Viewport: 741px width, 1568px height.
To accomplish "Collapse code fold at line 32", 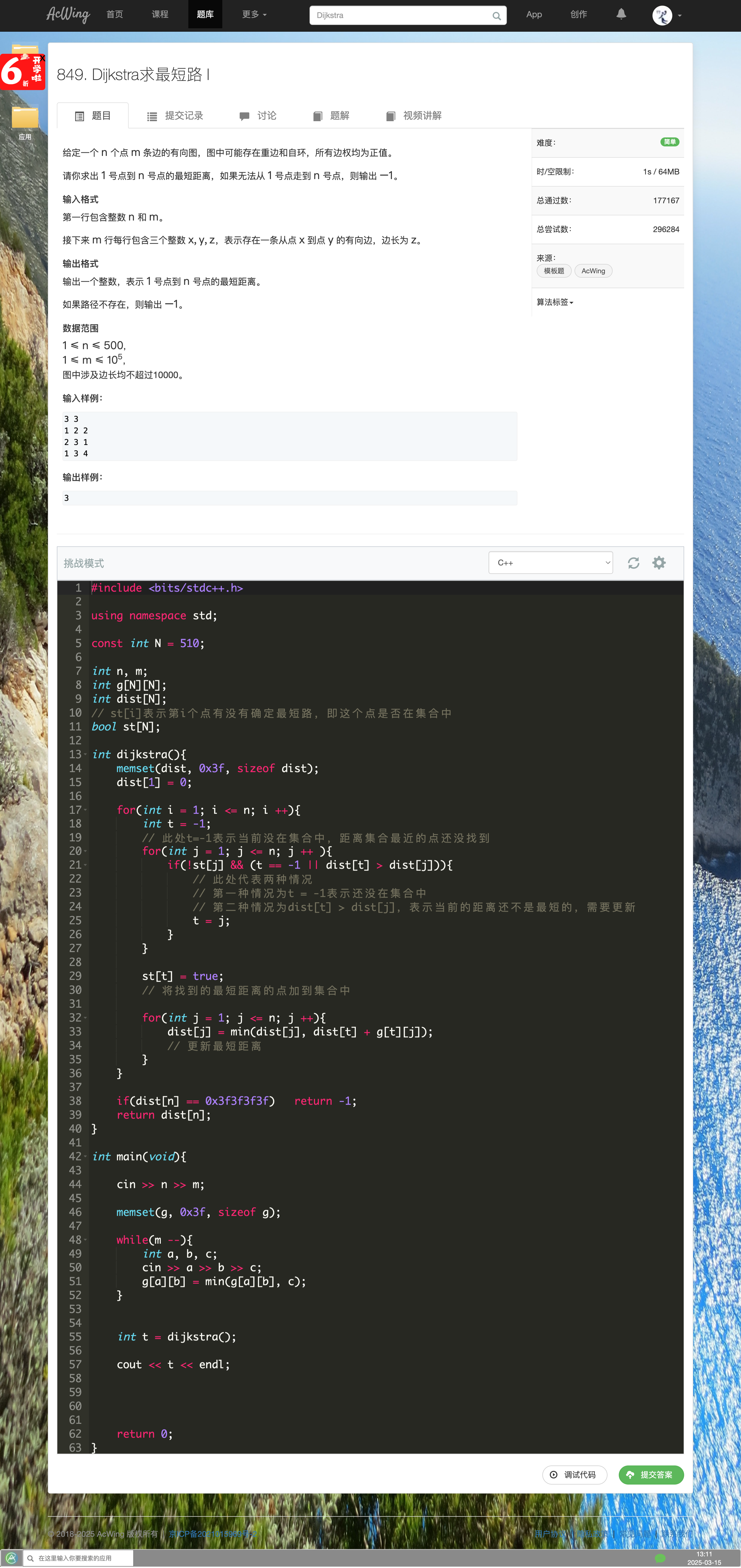I will (85, 1018).
